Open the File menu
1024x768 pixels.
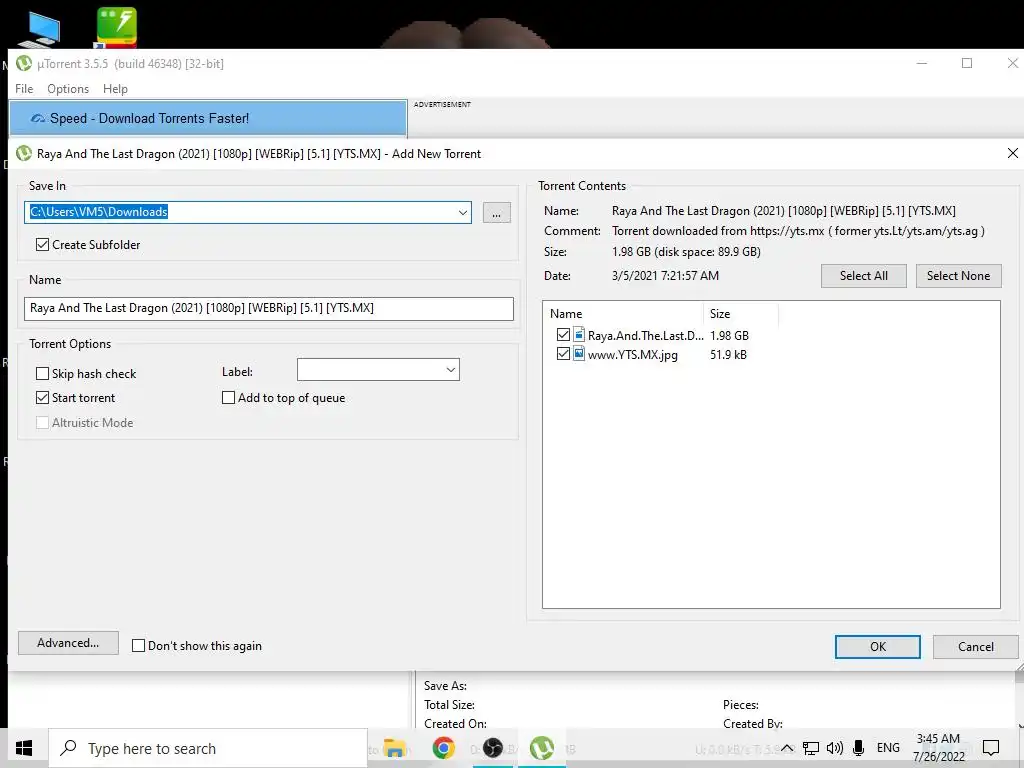[x=24, y=89]
